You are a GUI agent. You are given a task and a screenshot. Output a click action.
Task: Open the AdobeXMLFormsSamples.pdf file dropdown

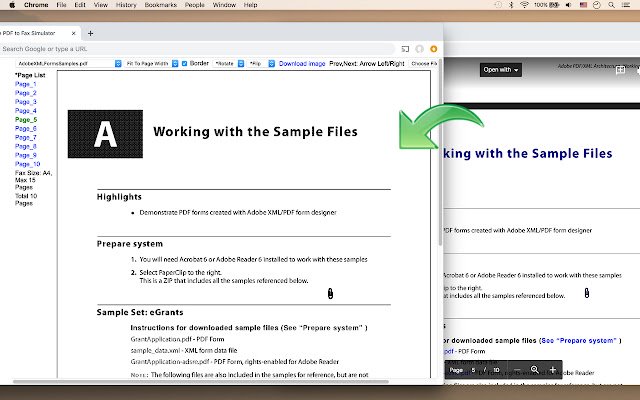click(69, 64)
